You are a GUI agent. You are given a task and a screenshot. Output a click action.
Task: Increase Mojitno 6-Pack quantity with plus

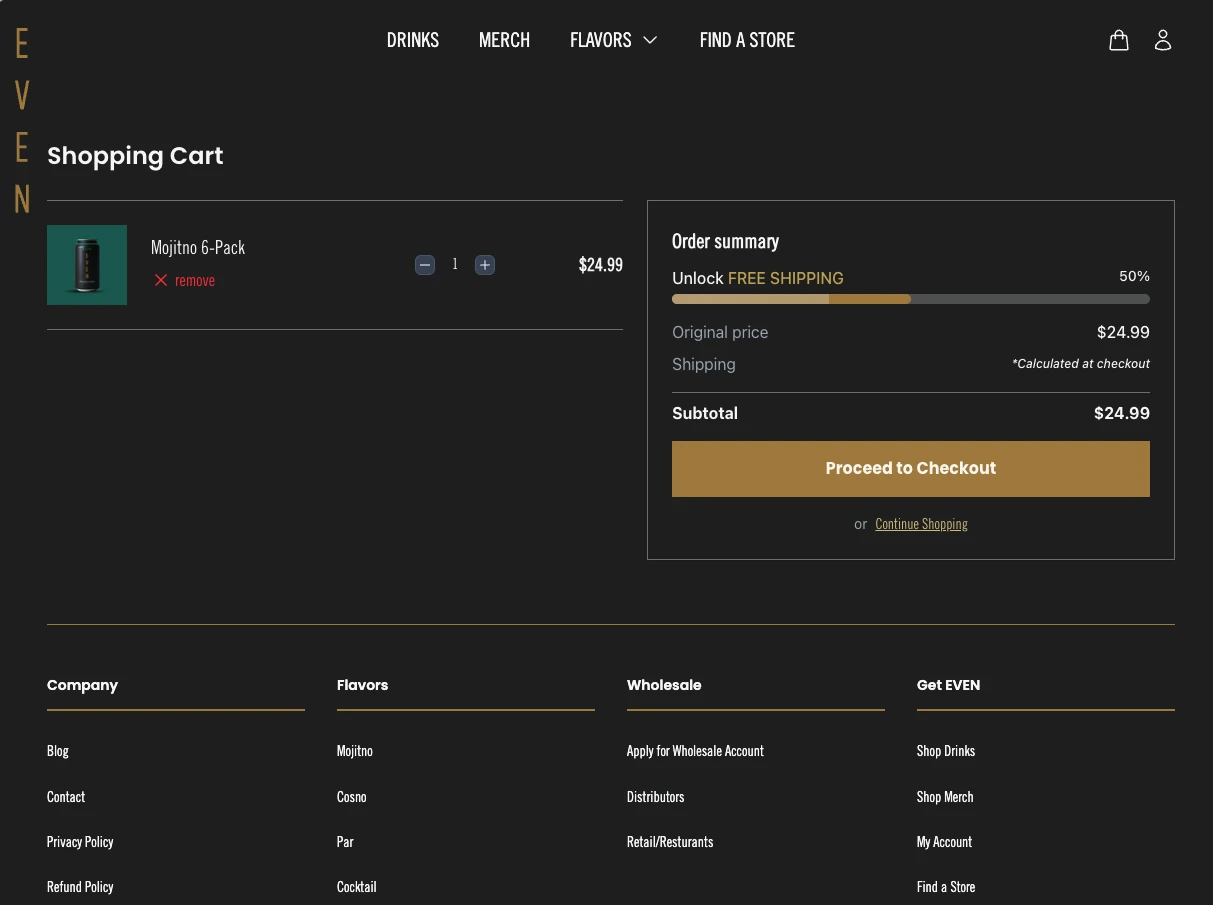485,265
